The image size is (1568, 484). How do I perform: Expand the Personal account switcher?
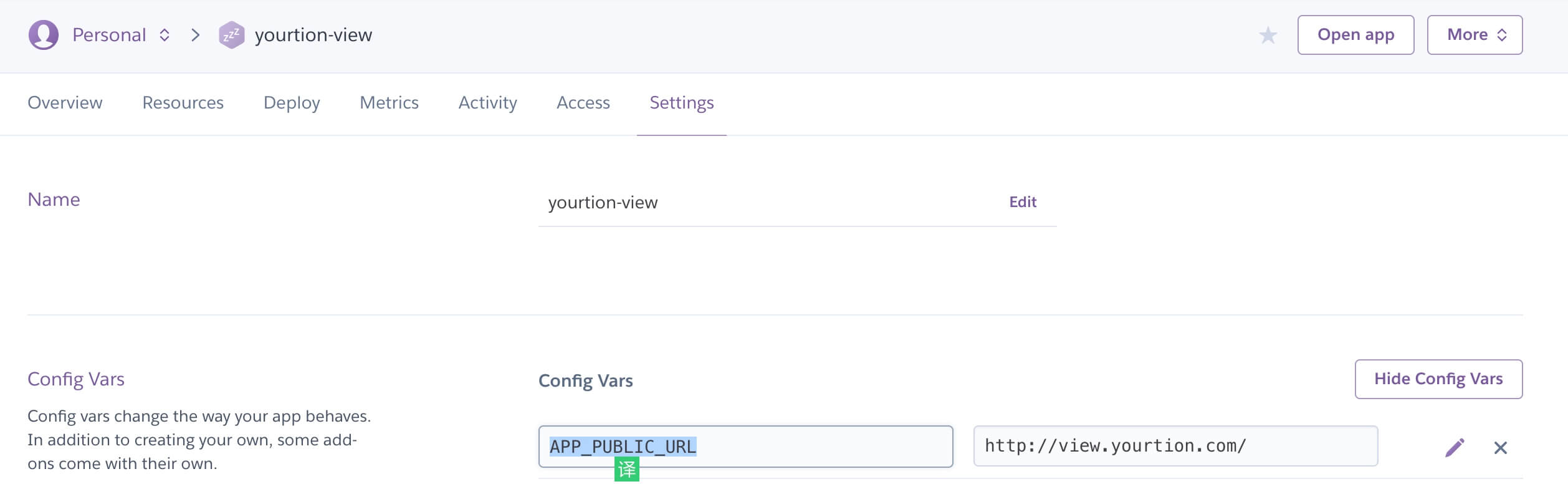165,35
